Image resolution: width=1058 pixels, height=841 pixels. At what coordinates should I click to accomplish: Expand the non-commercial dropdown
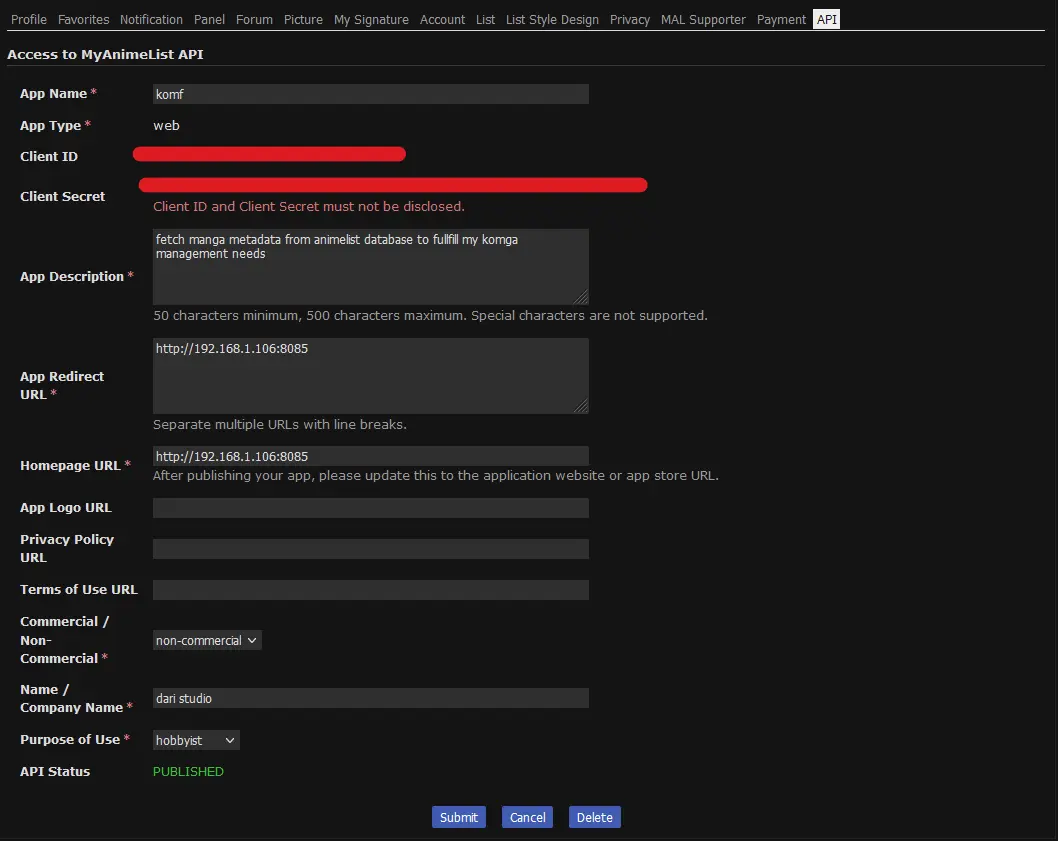click(207, 640)
